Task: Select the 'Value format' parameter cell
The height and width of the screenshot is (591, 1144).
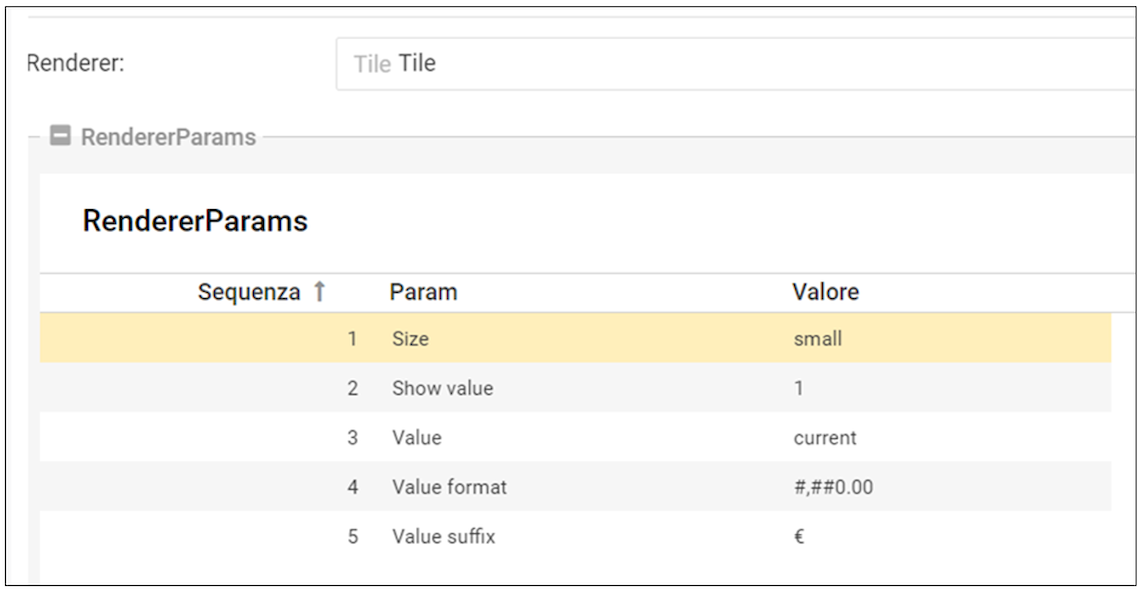Action: point(449,487)
